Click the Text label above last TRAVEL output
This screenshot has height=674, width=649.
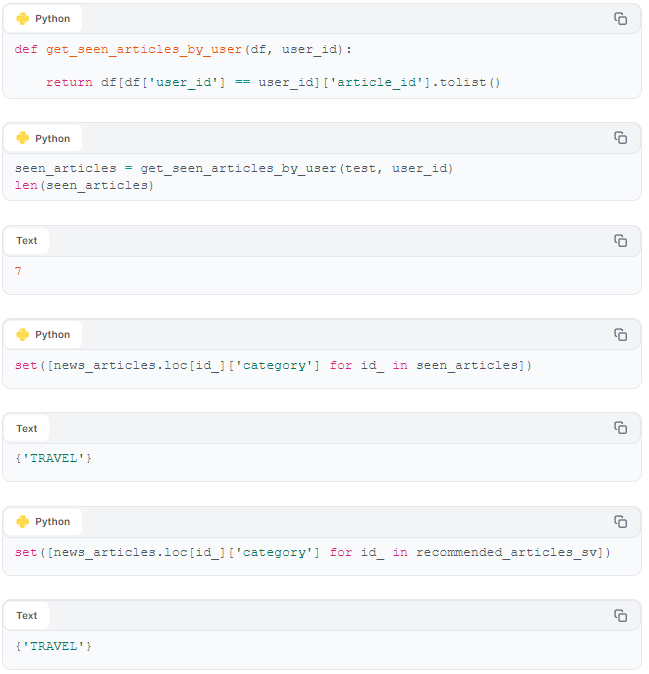pyautogui.click(x=27, y=616)
